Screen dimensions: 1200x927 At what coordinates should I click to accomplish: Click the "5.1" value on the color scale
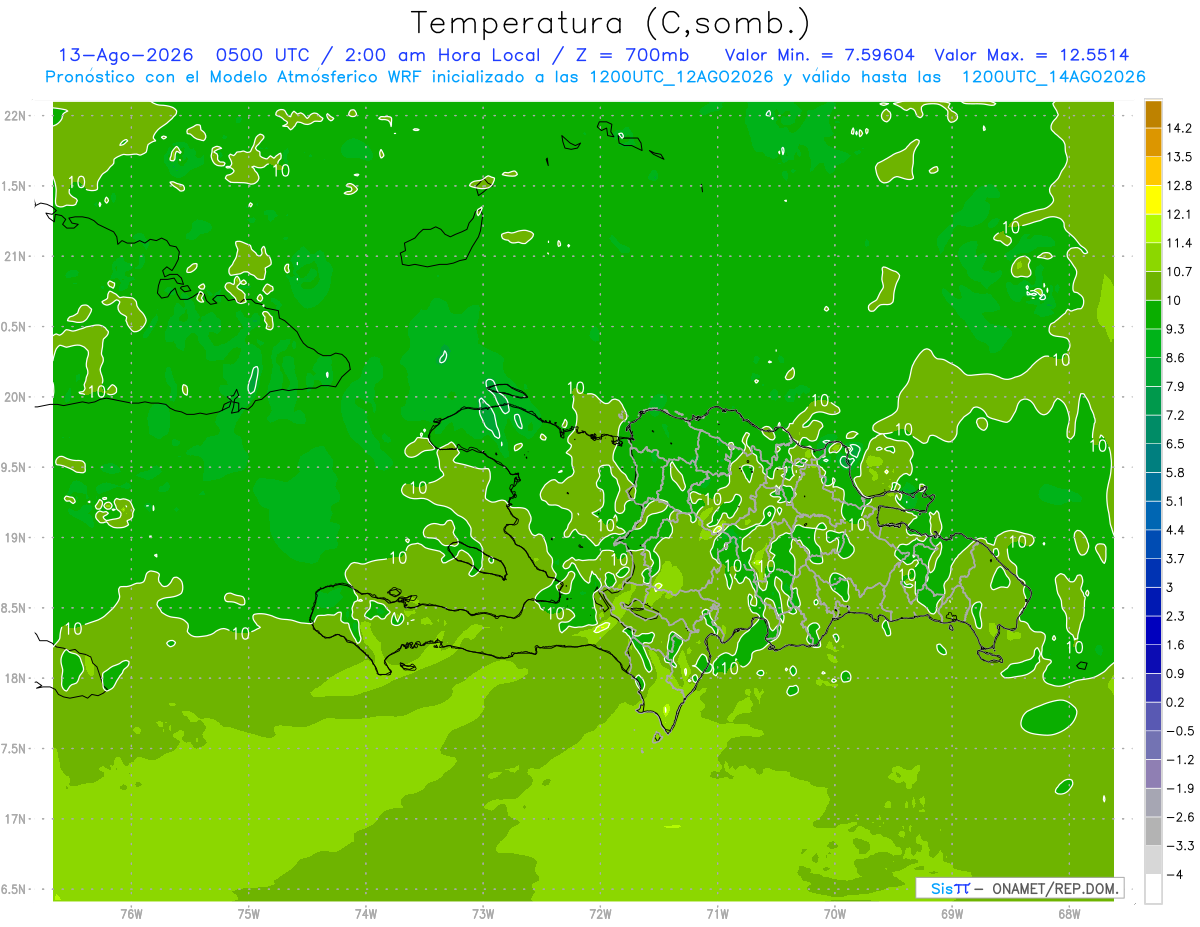1176,501
